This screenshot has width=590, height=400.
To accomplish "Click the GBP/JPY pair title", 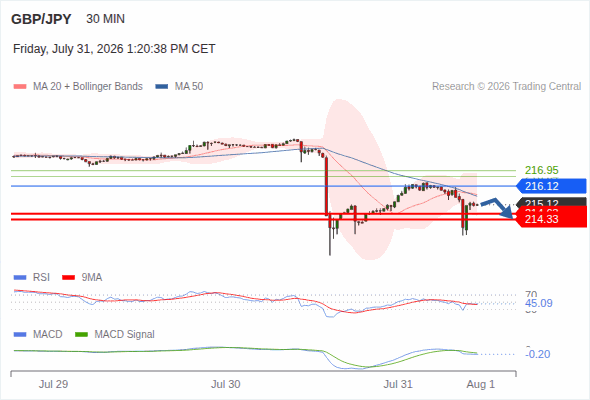I will 41,19.
